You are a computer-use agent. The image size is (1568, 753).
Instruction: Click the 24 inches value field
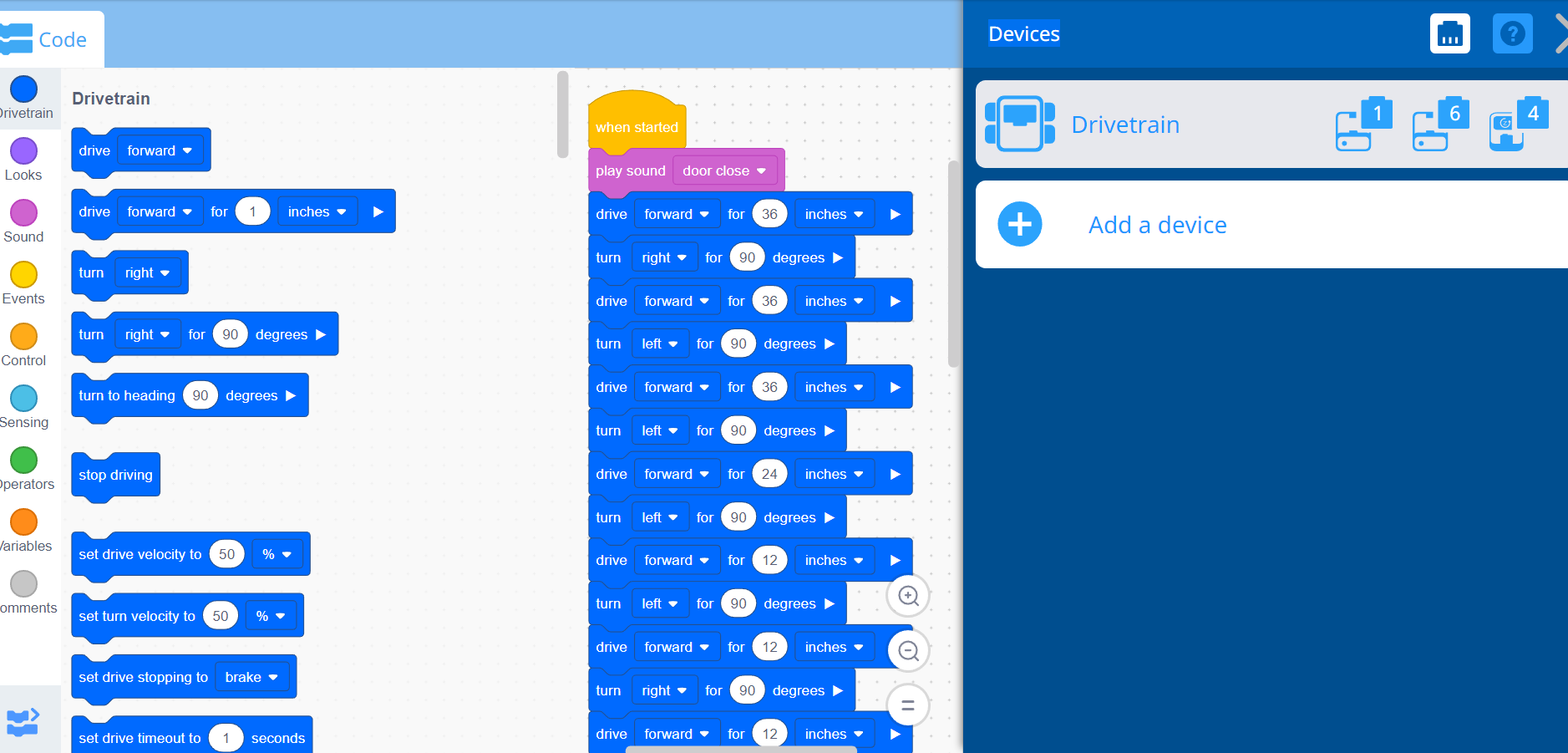[769, 474]
